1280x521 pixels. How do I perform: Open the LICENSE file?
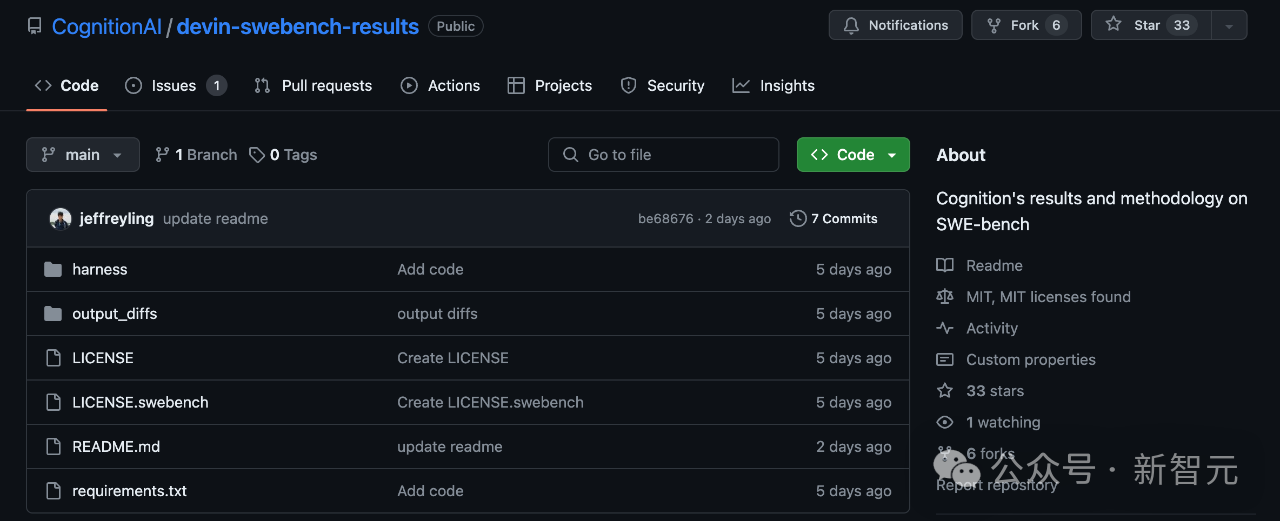click(103, 358)
